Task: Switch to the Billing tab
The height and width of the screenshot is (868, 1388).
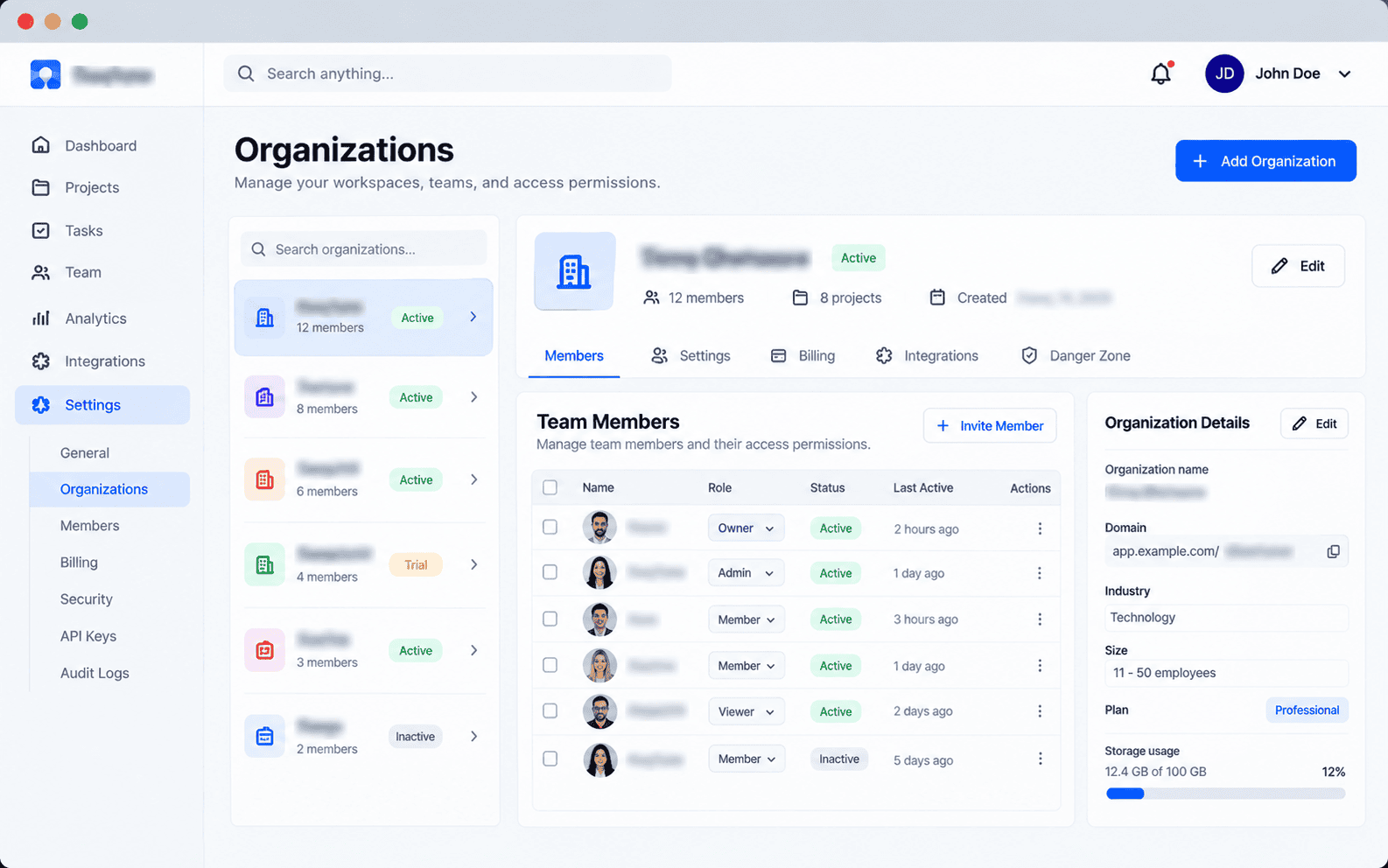Action: tap(803, 356)
